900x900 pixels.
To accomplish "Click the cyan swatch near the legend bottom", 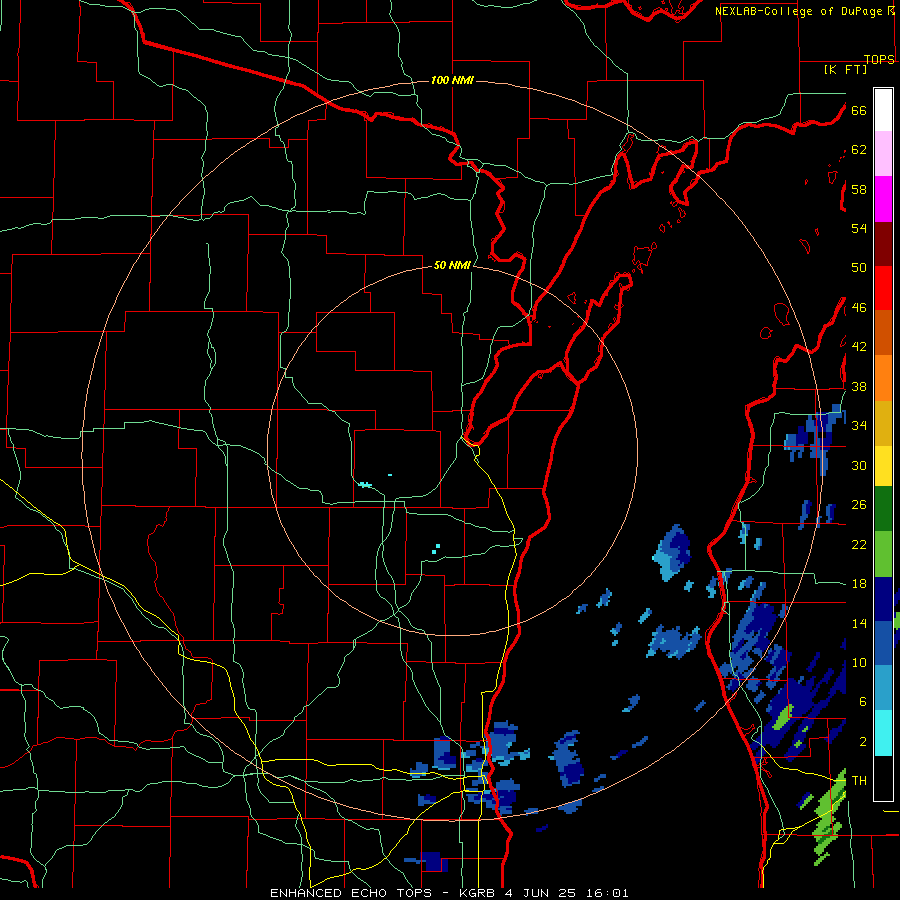I will [x=883, y=733].
